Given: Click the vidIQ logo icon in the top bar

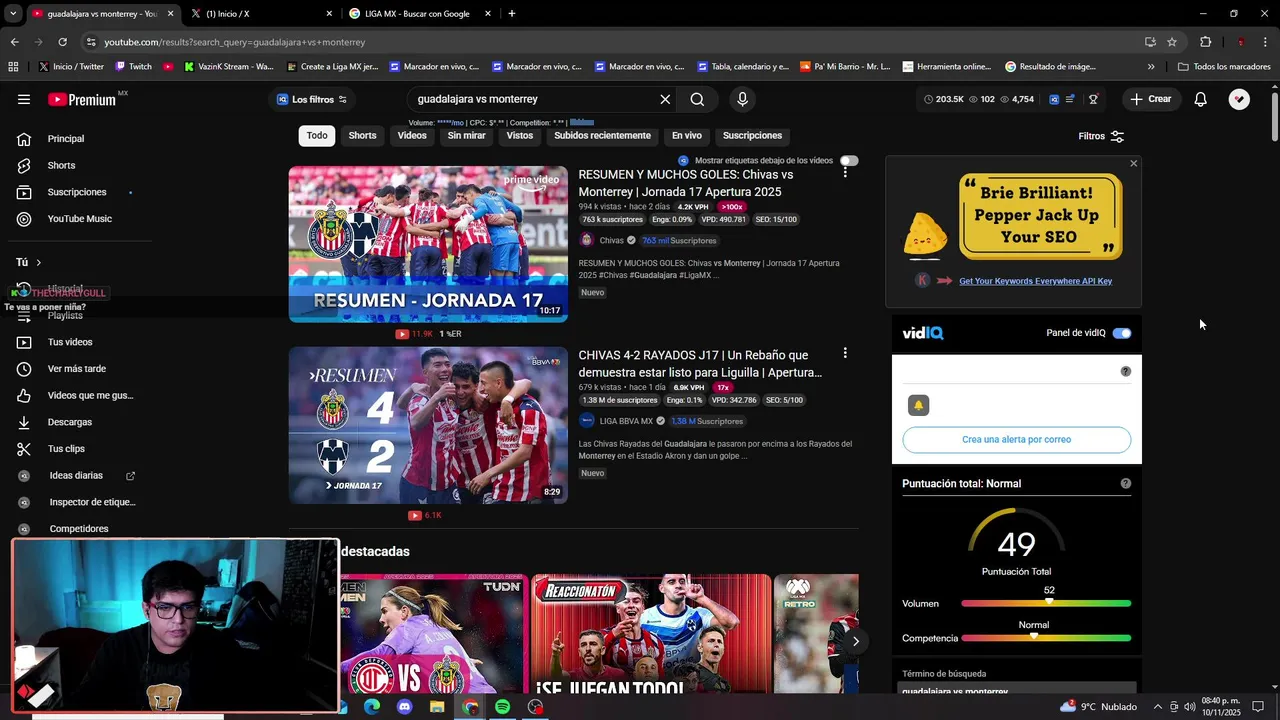Looking at the screenshot, I should 1054,99.
